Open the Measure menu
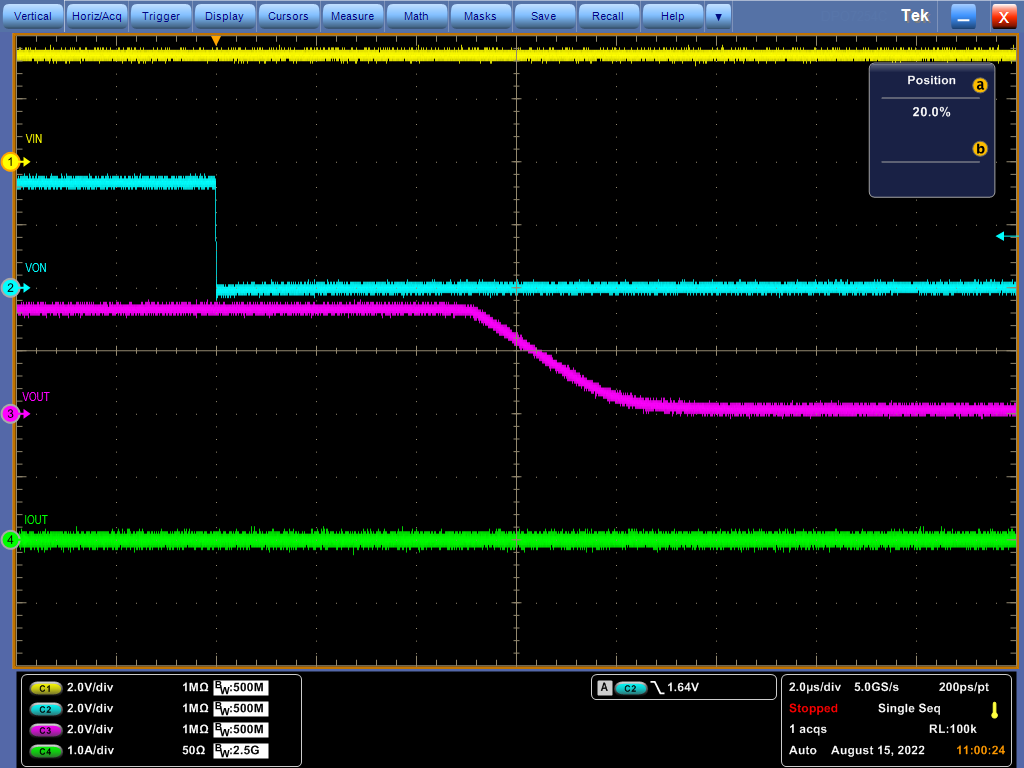The width and height of the screenshot is (1024, 768). [x=352, y=16]
